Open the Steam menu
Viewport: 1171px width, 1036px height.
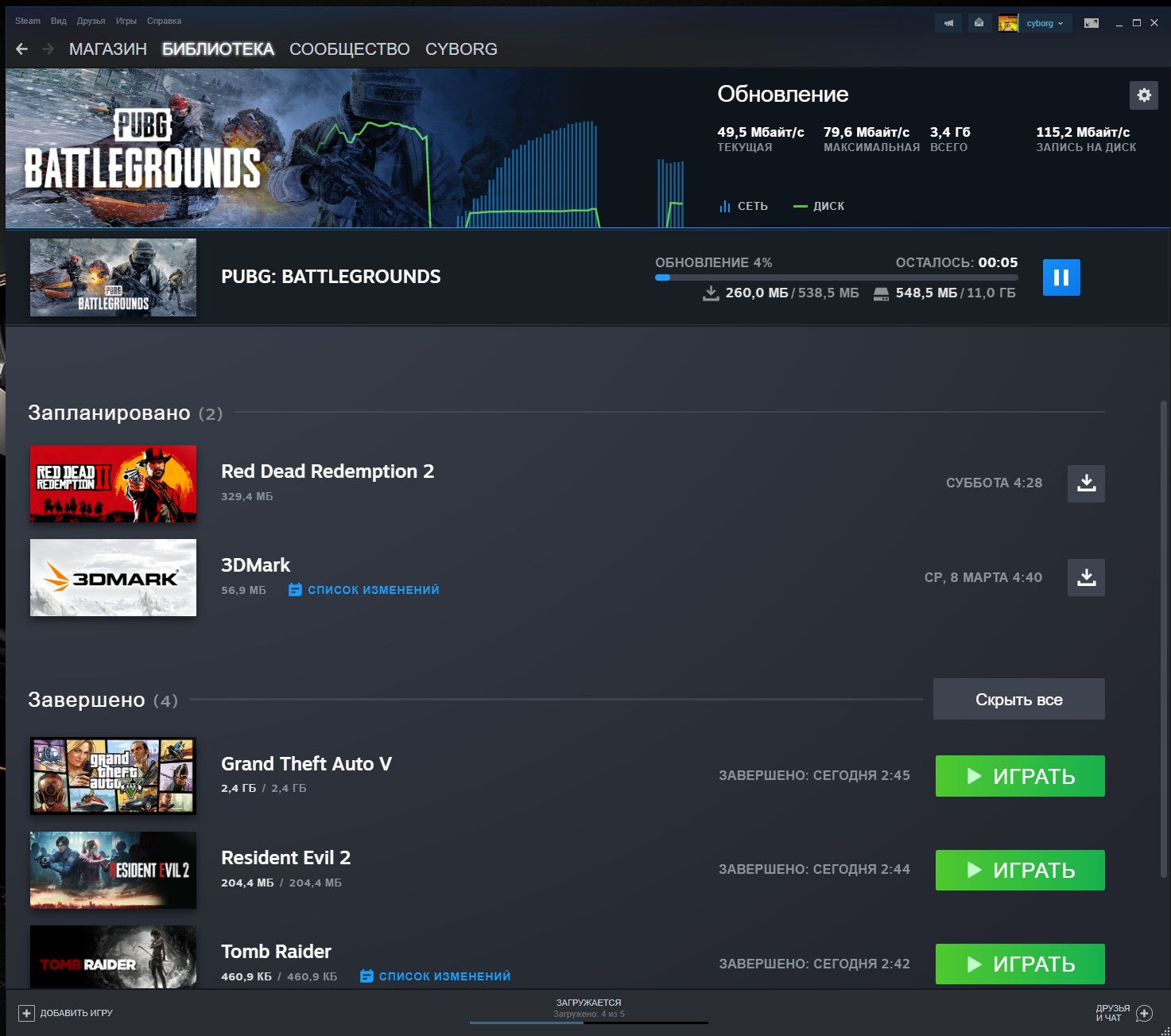click(28, 21)
